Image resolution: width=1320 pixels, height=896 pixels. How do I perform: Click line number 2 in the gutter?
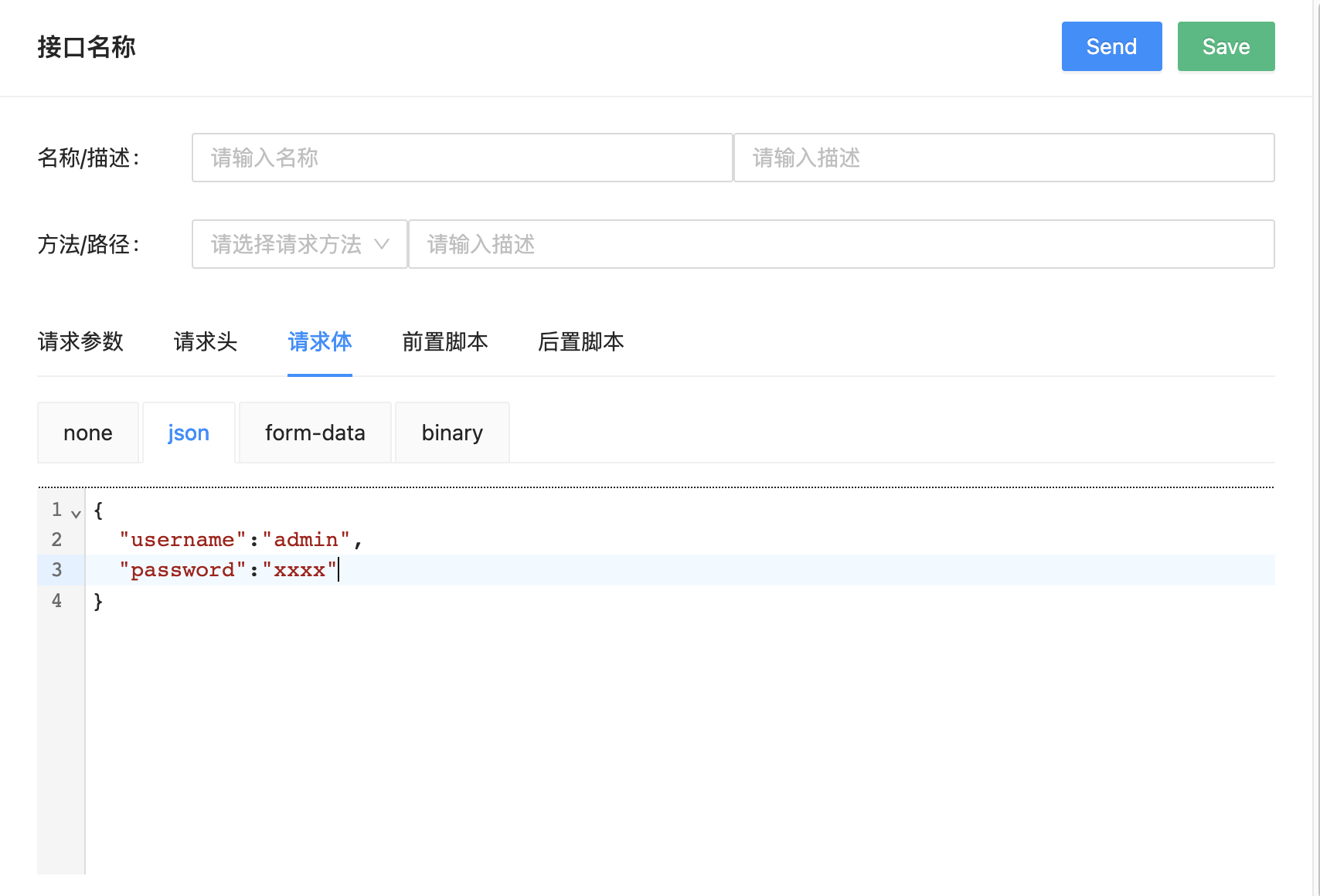coord(56,539)
